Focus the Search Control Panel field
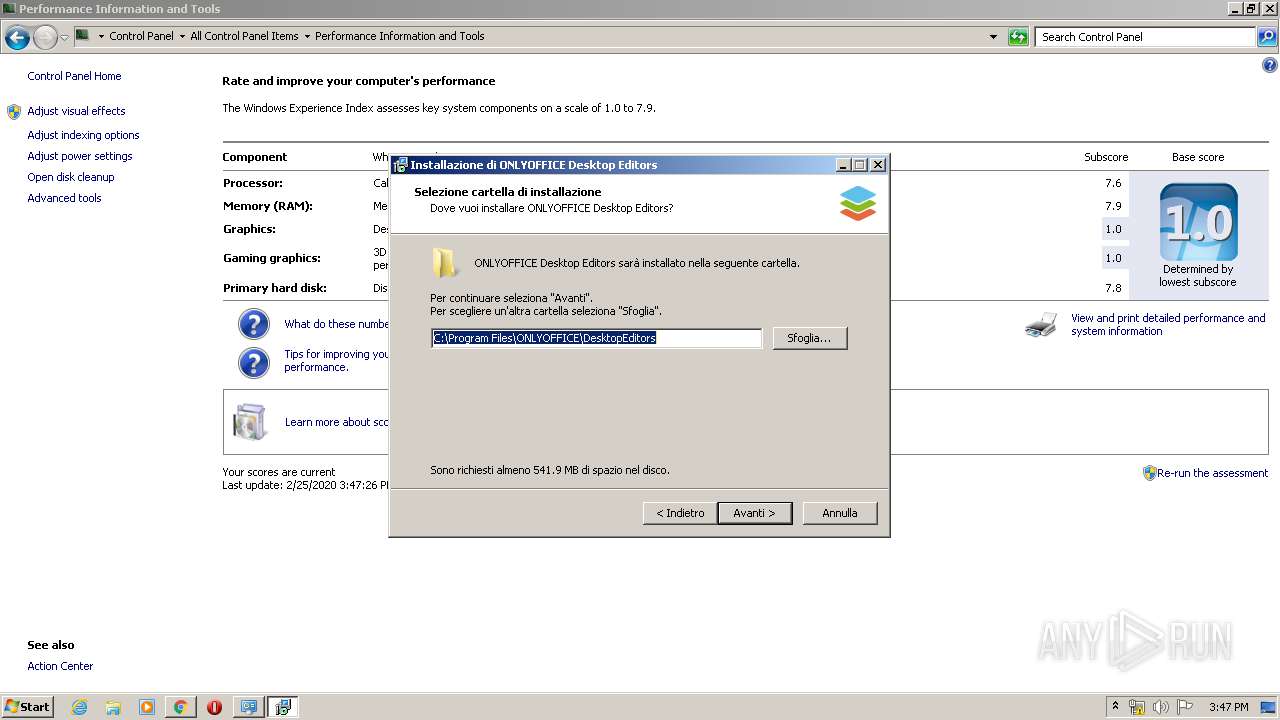Image resolution: width=1280 pixels, height=720 pixels. (x=1146, y=37)
